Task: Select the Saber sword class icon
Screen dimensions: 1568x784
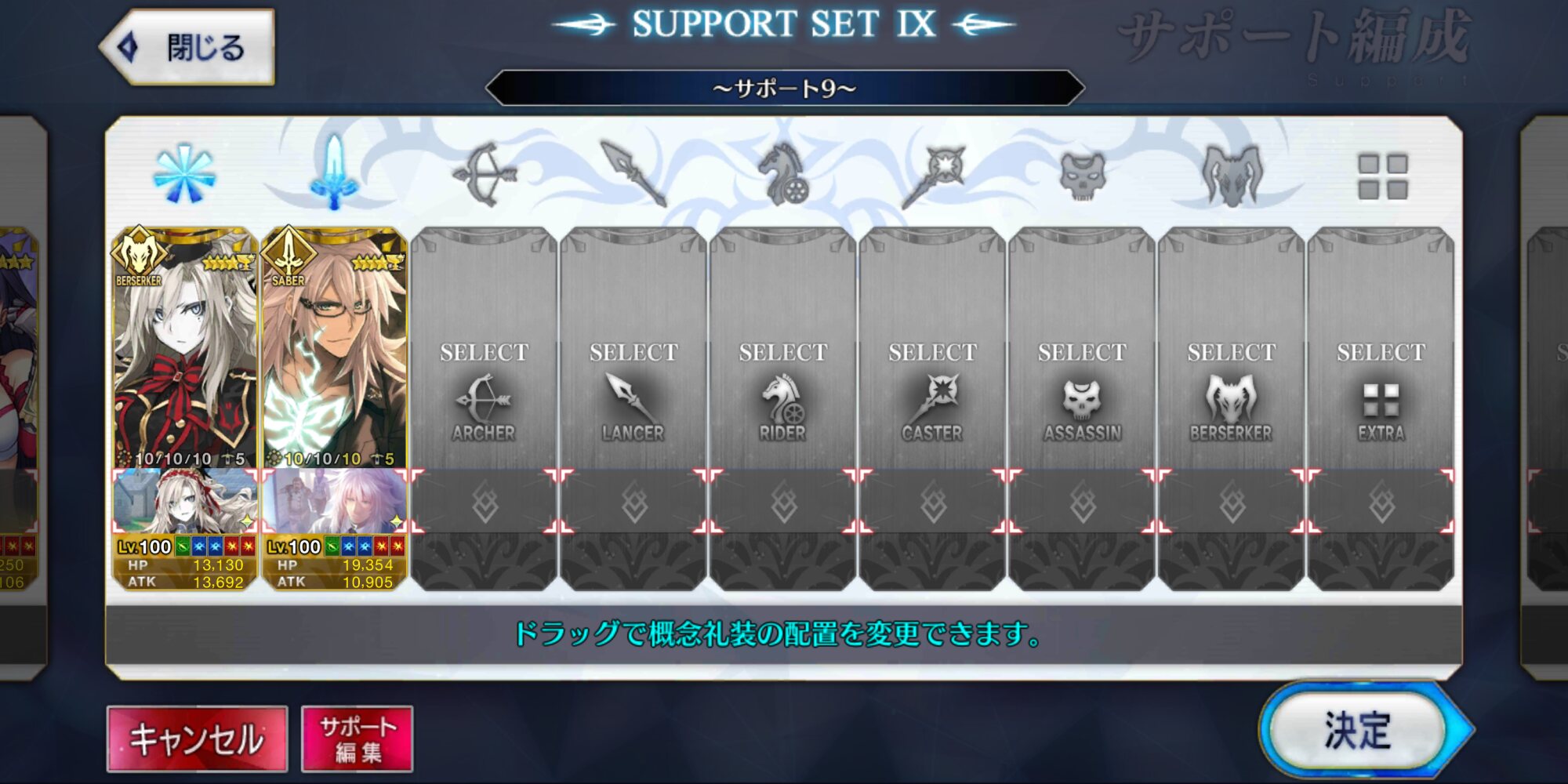Action: (x=335, y=172)
